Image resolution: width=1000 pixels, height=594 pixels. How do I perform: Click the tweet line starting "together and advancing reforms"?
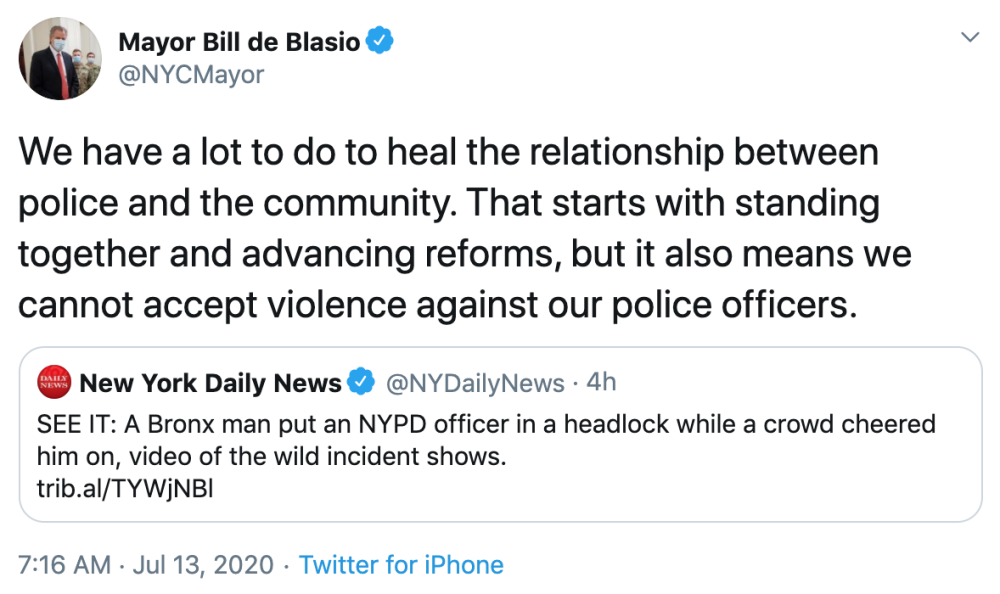[464, 254]
